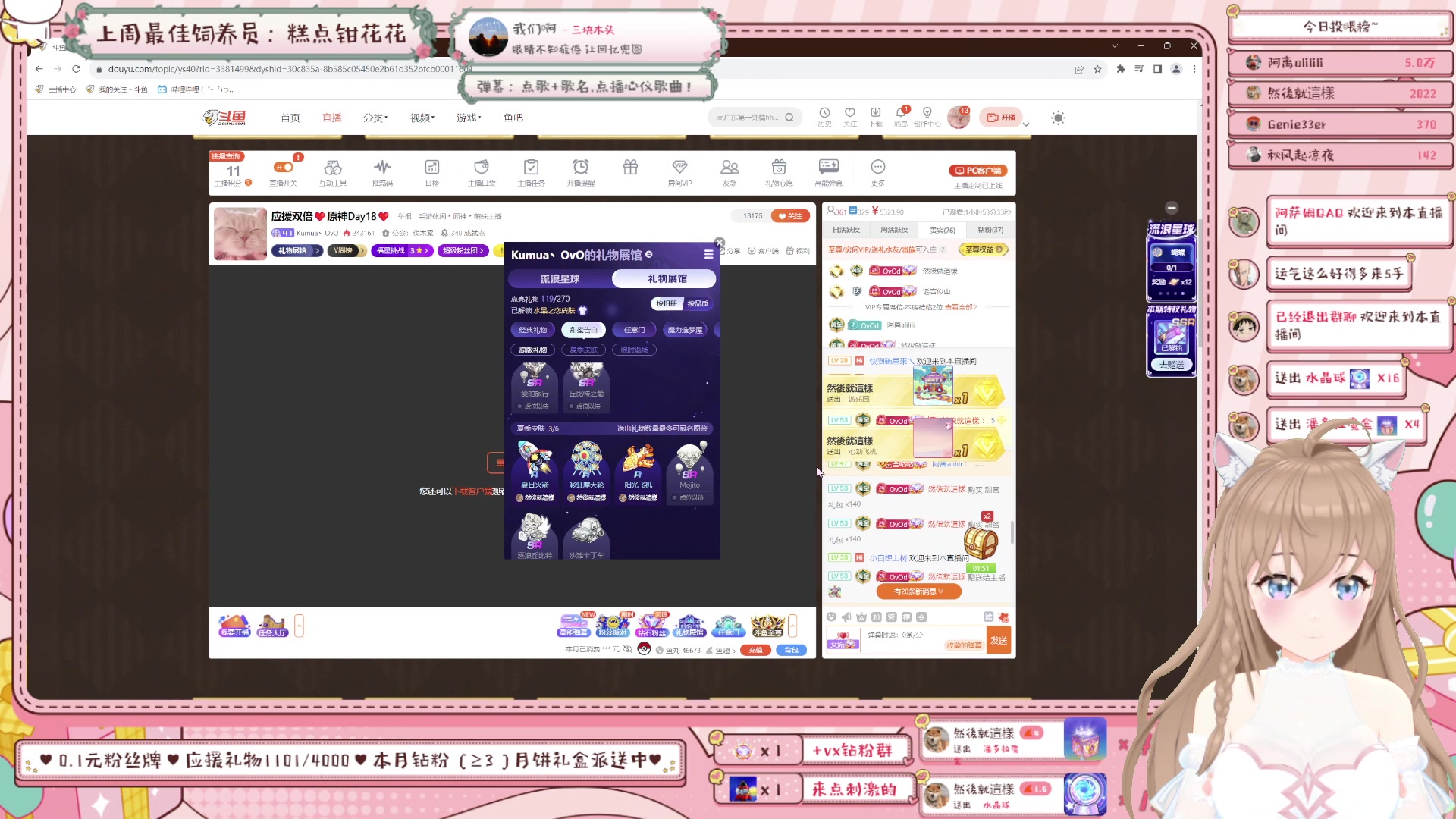Open 日榜 daily ranking icon

coord(432,167)
